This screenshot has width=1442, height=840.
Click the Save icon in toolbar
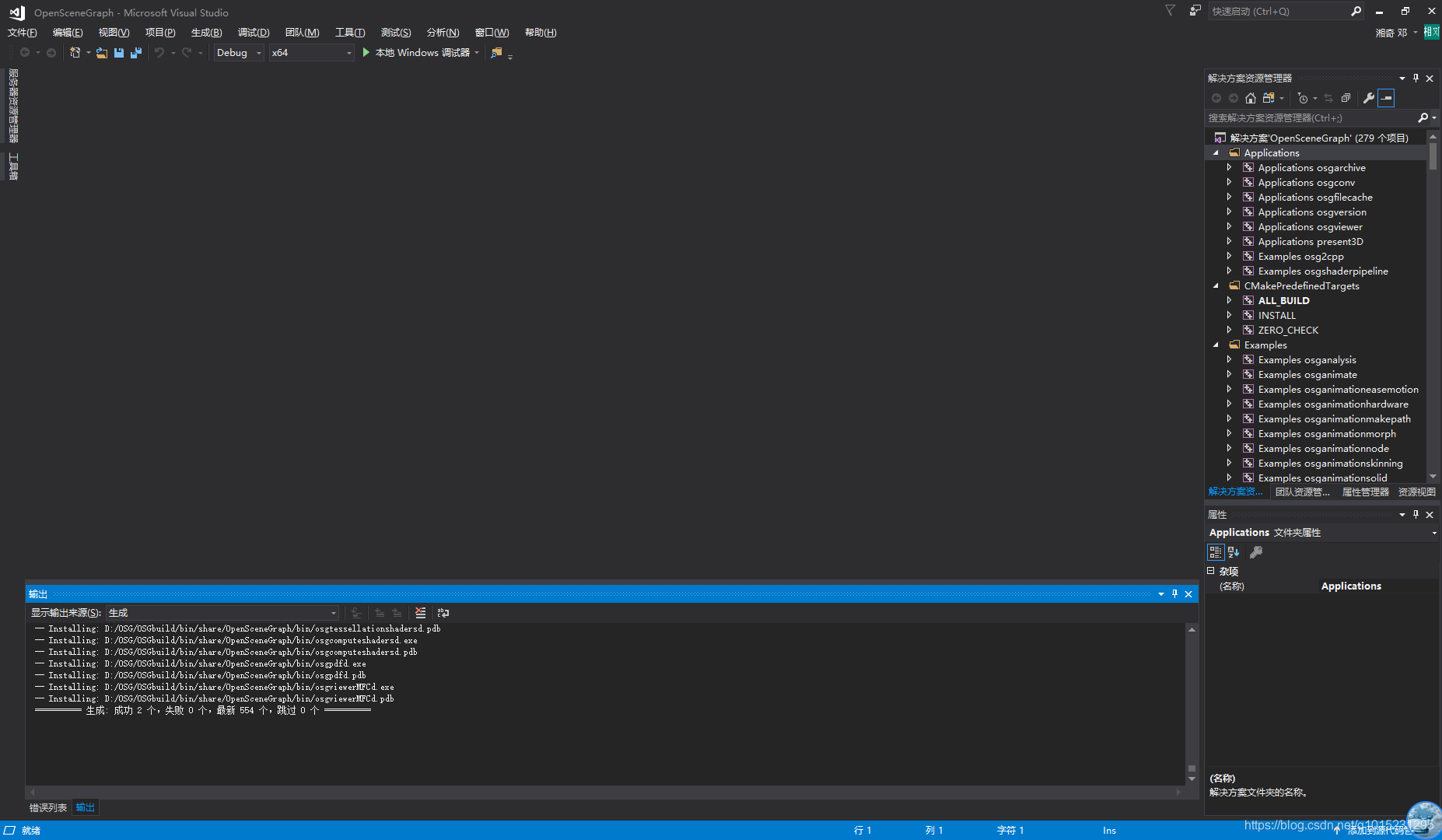coord(119,53)
